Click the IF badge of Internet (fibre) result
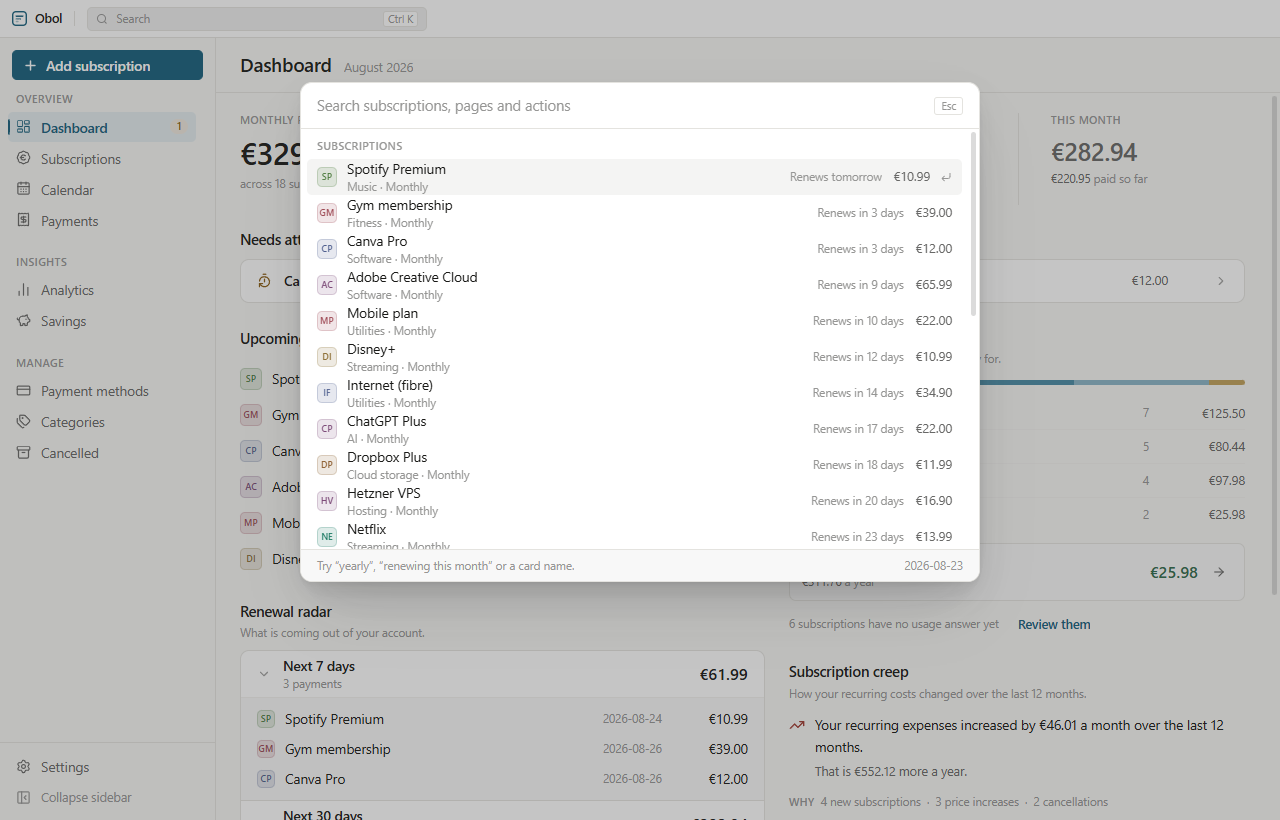The width and height of the screenshot is (1280, 820). (327, 393)
